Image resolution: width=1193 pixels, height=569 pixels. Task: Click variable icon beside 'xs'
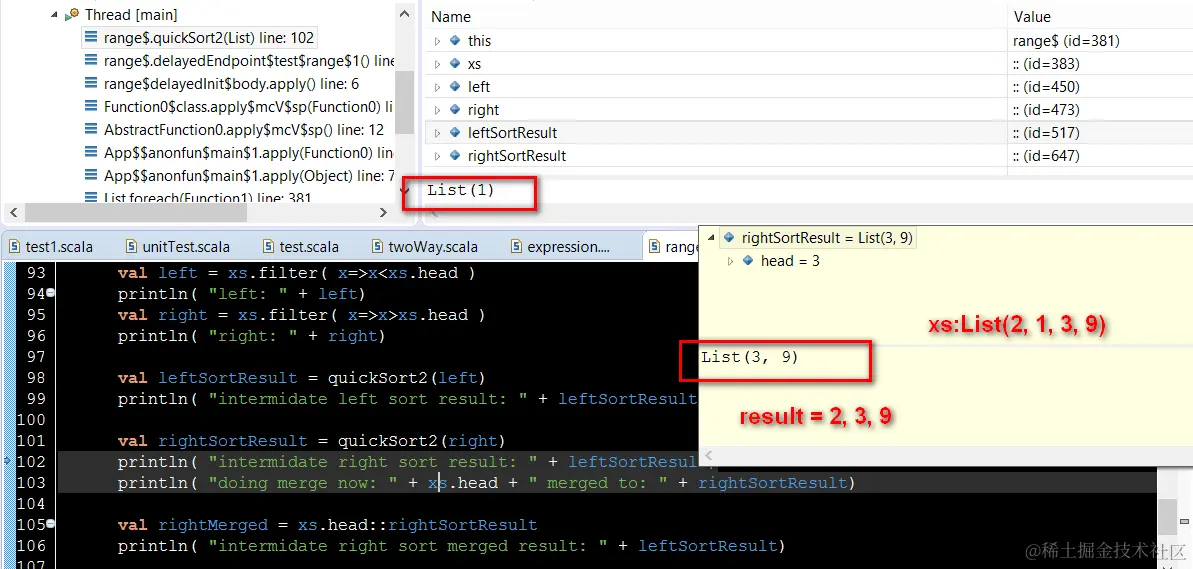455,64
